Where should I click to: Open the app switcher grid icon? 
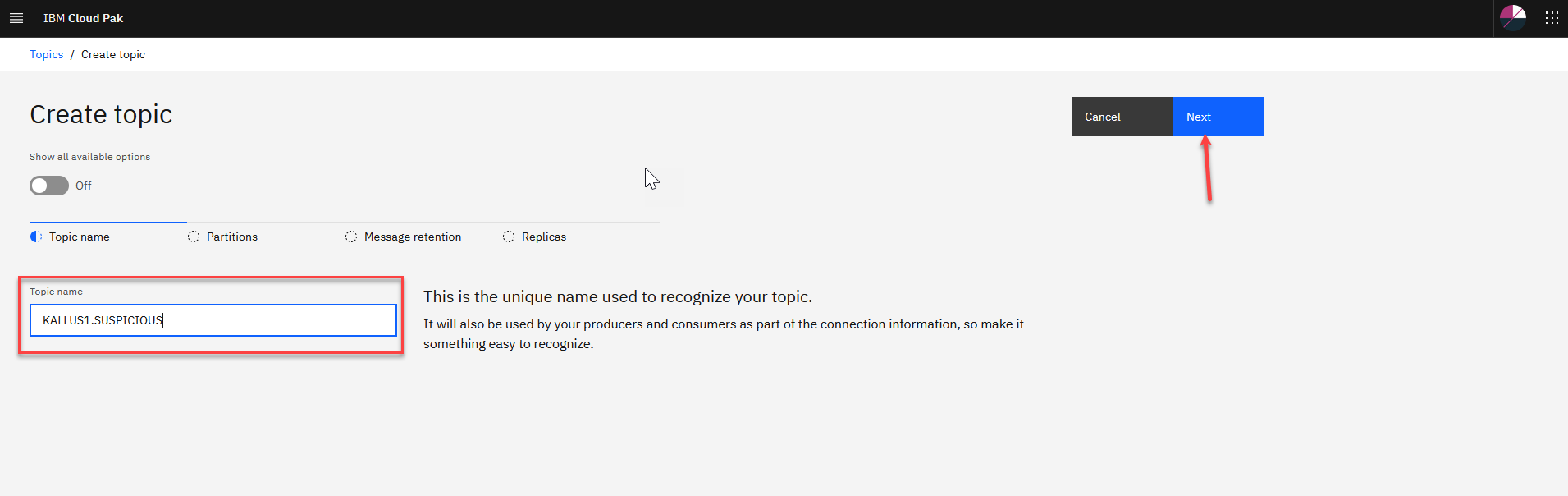click(1552, 18)
